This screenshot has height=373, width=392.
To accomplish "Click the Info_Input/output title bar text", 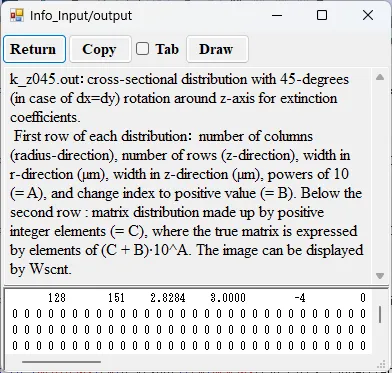I will 81,15.
